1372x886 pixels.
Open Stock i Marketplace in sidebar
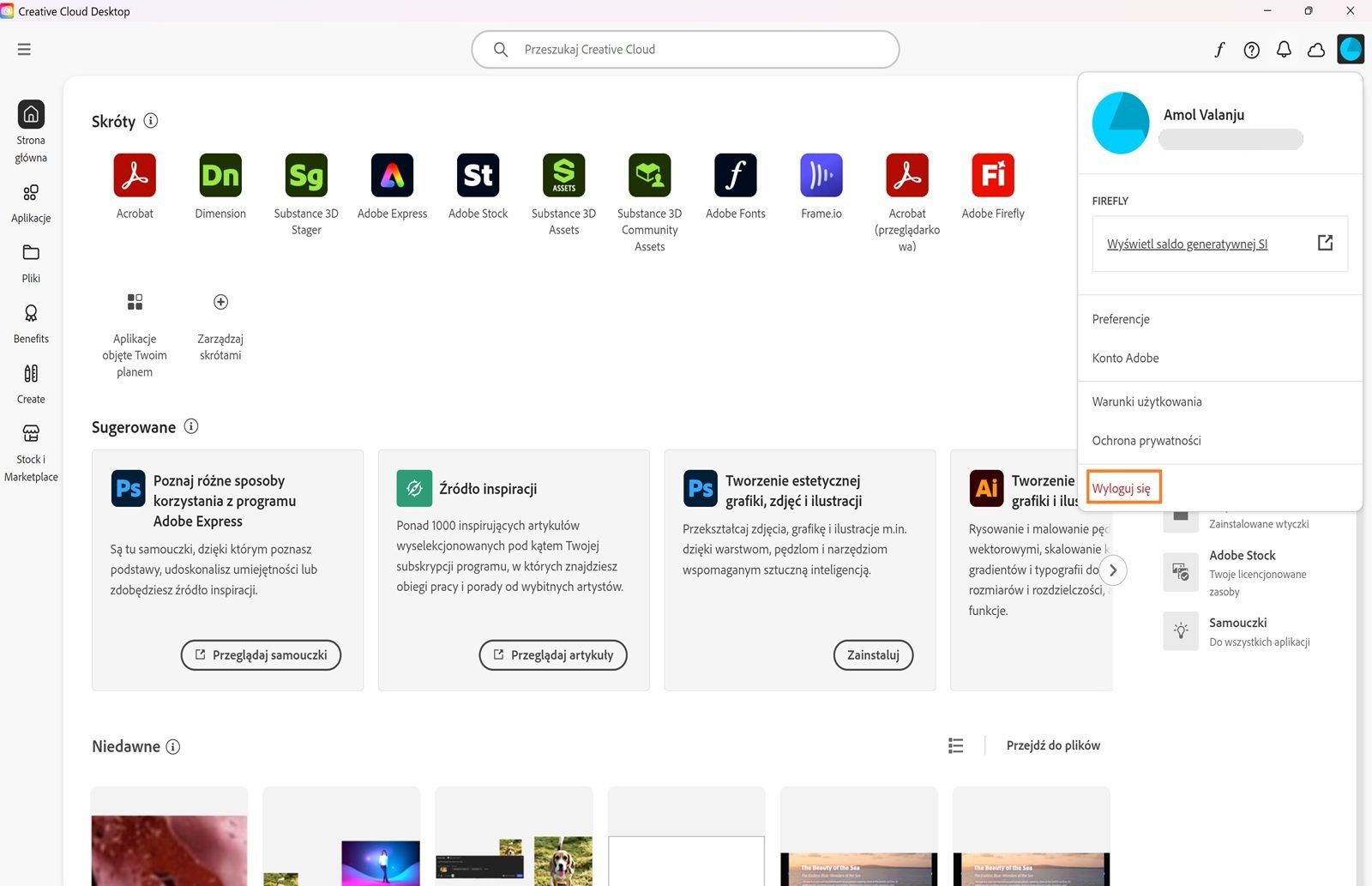point(31,454)
